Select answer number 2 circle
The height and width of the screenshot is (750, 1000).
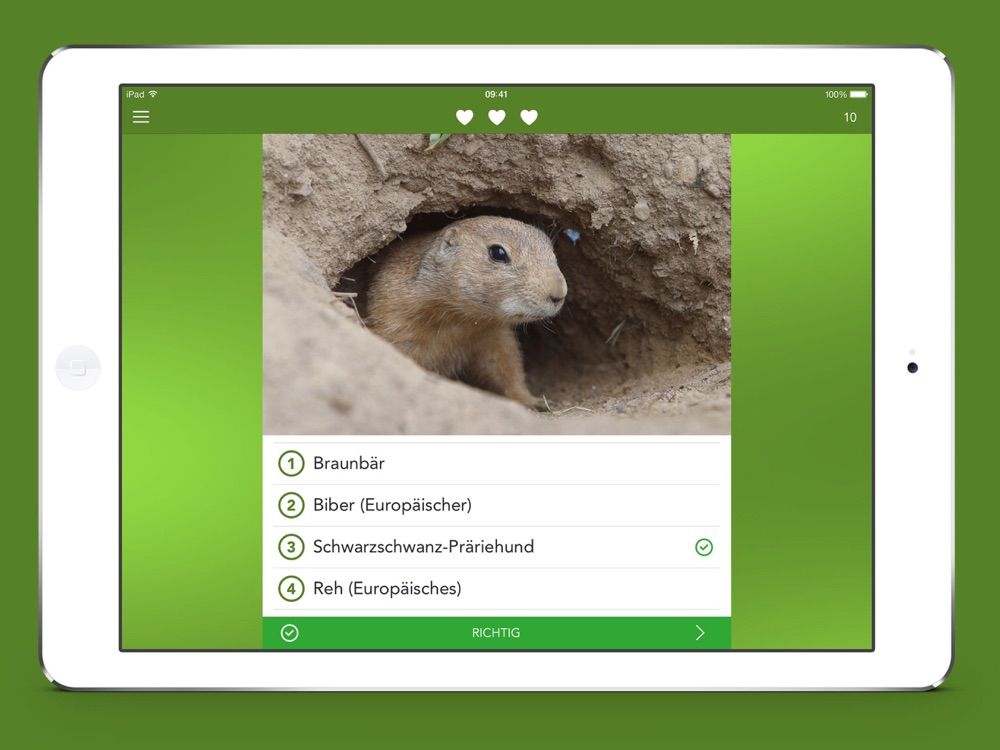click(291, 506)
